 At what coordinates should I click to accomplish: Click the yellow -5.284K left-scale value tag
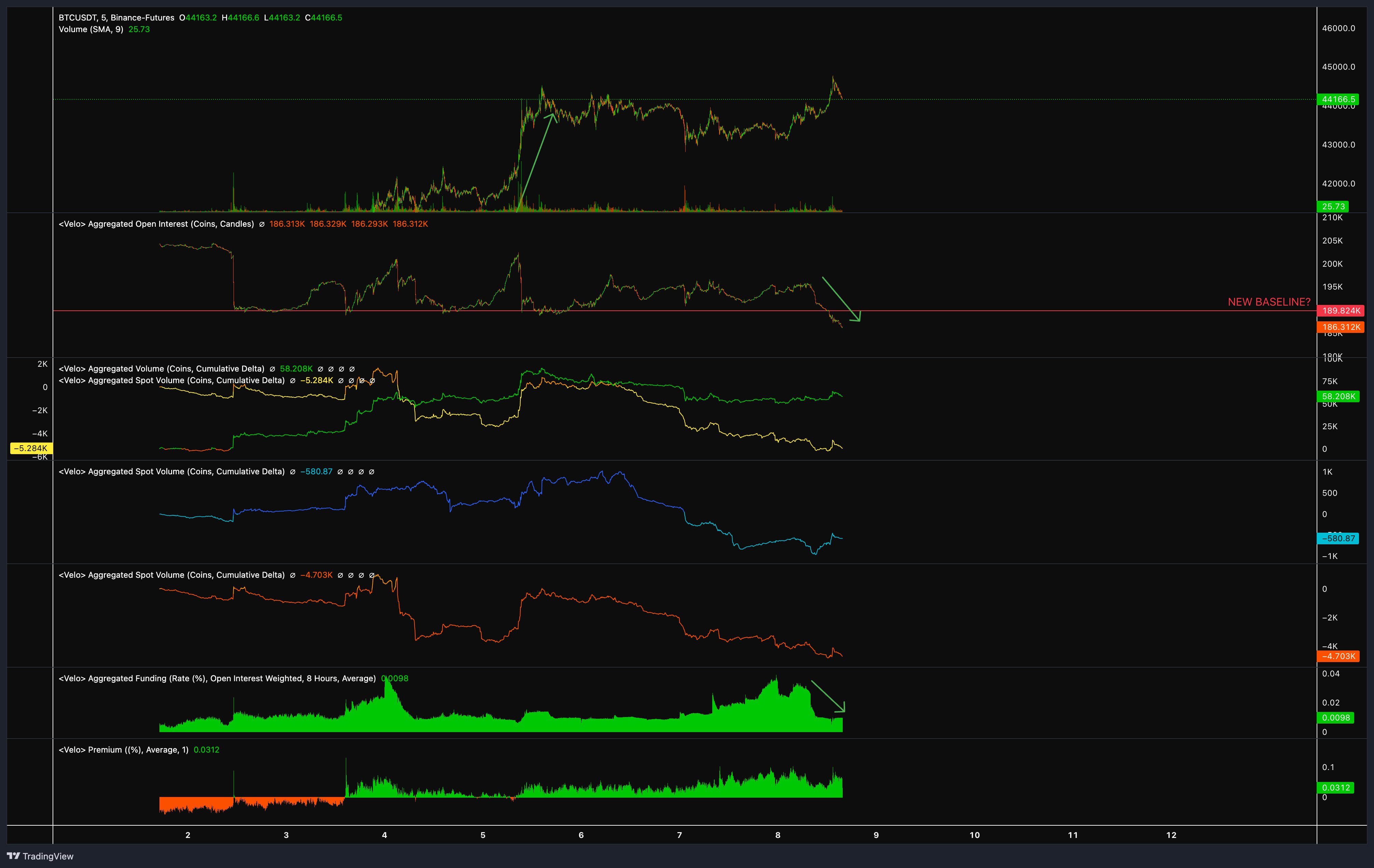click(x=31, y=449)
